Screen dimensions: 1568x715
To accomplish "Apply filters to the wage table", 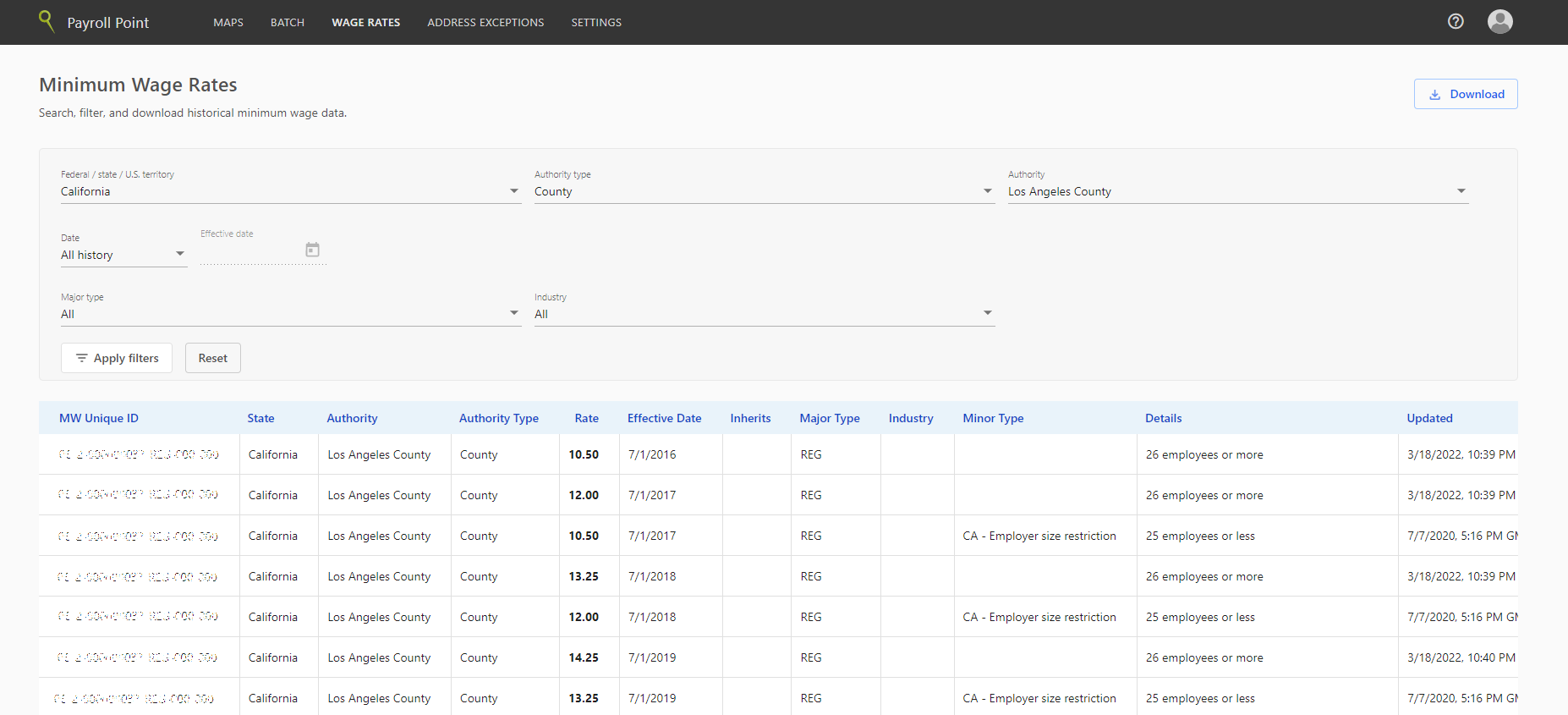I will pyautogui.click(x=117, y=358).
